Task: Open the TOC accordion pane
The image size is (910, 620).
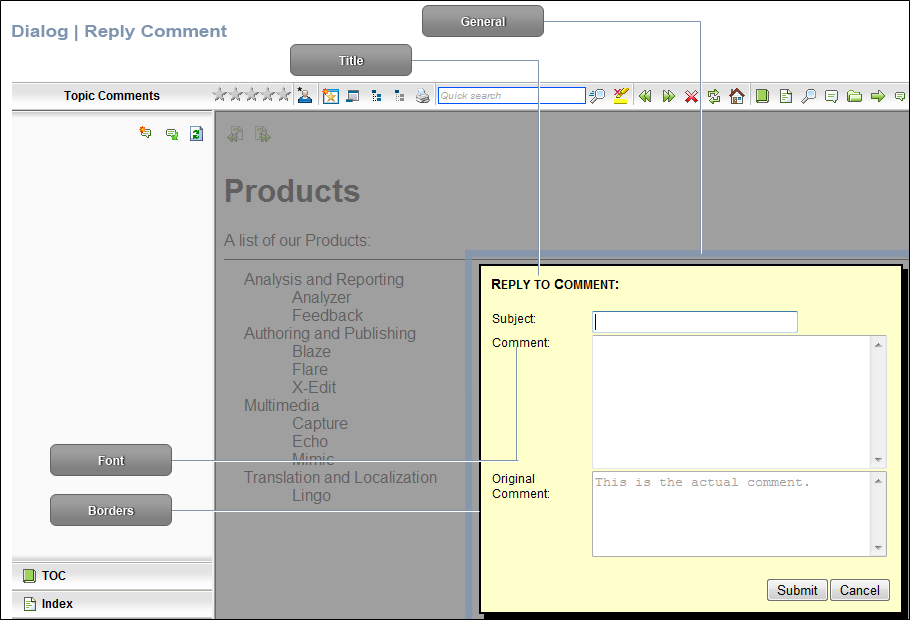Action: 112,576
